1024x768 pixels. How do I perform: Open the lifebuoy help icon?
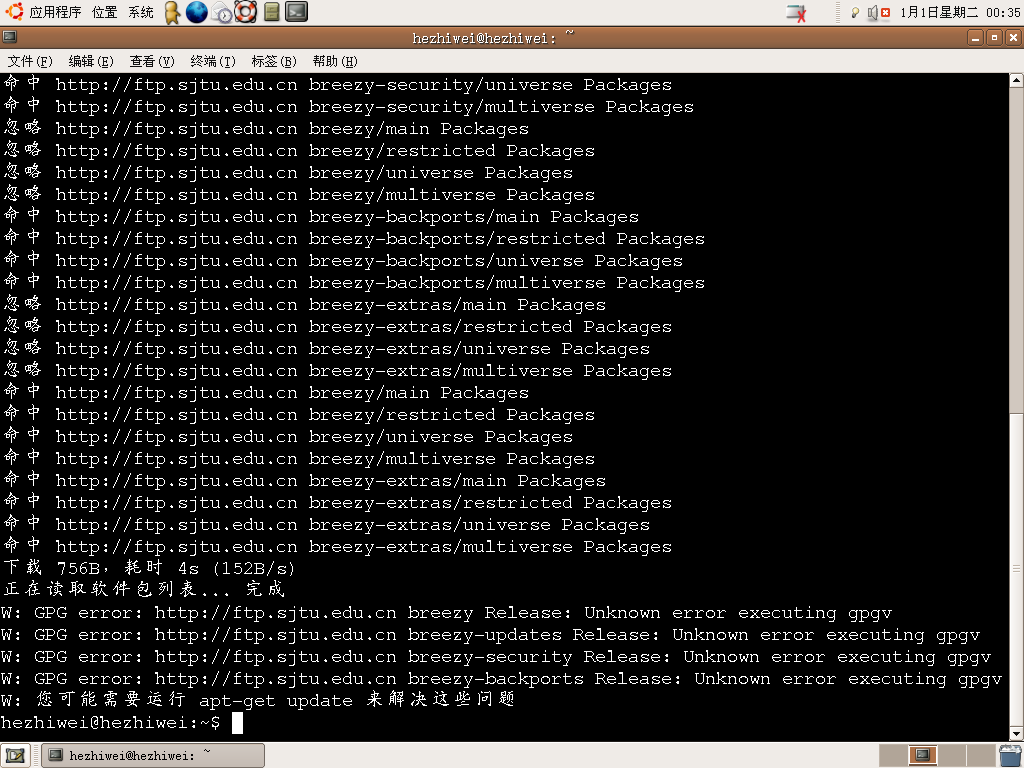(246, 12)
